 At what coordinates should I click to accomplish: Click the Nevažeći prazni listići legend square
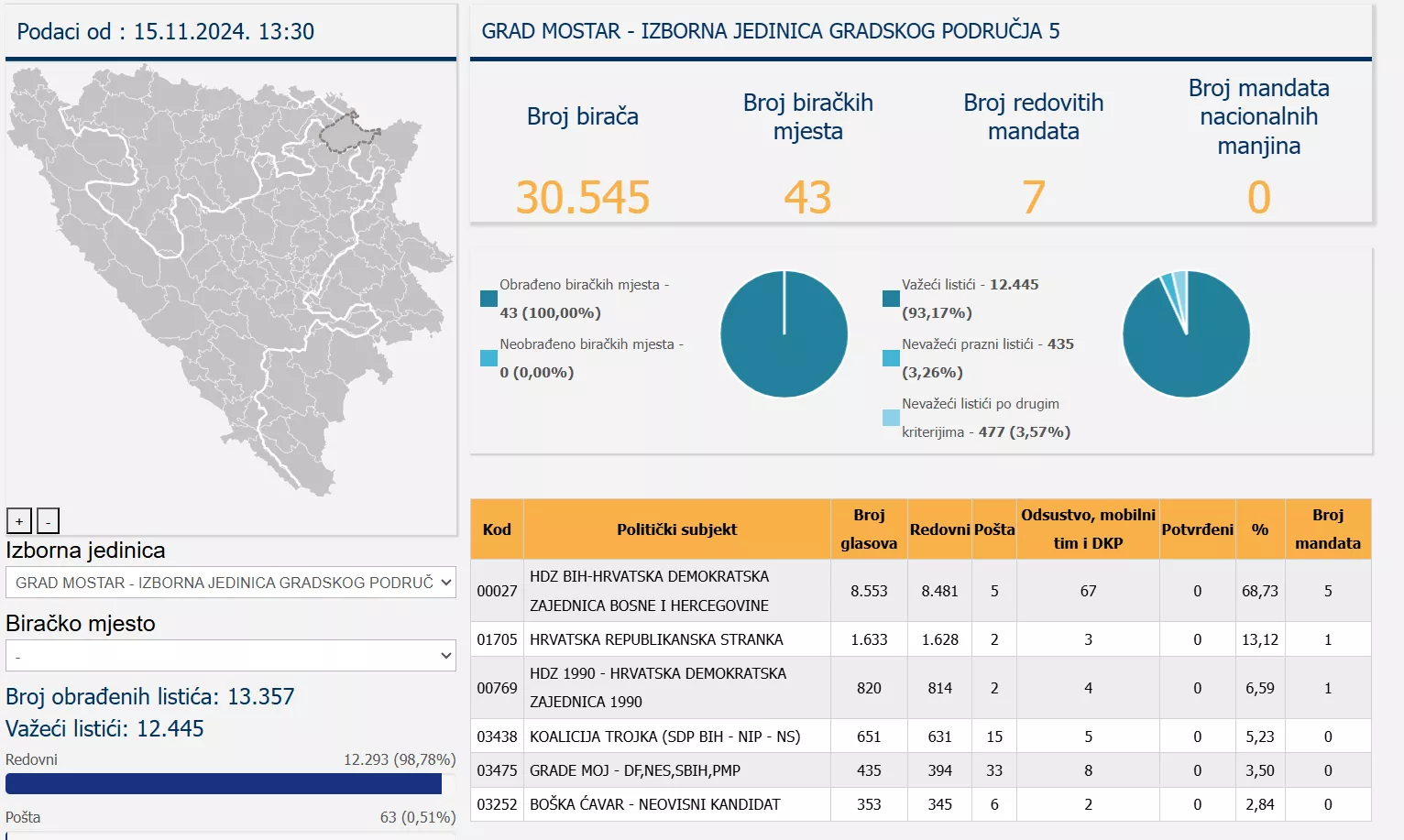tap(890, 358)
